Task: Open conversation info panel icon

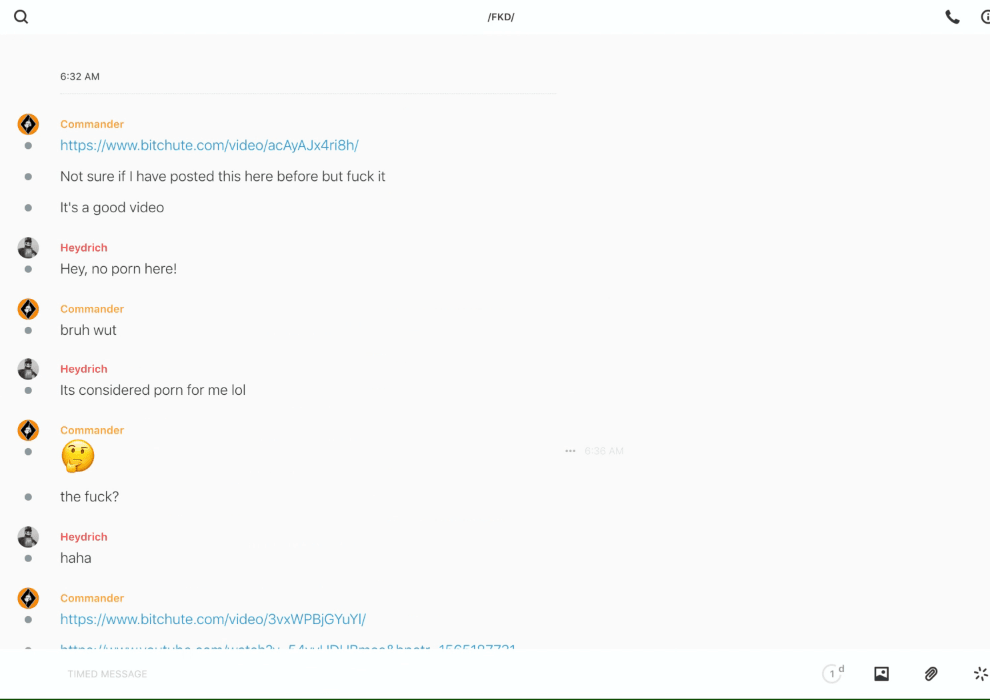Action: (985, 17)
